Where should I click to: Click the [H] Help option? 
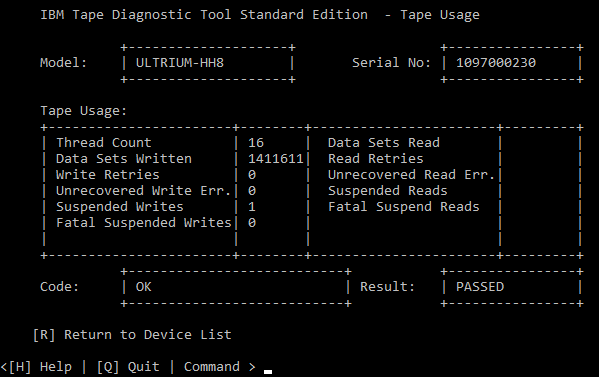[x=40, y=367]
